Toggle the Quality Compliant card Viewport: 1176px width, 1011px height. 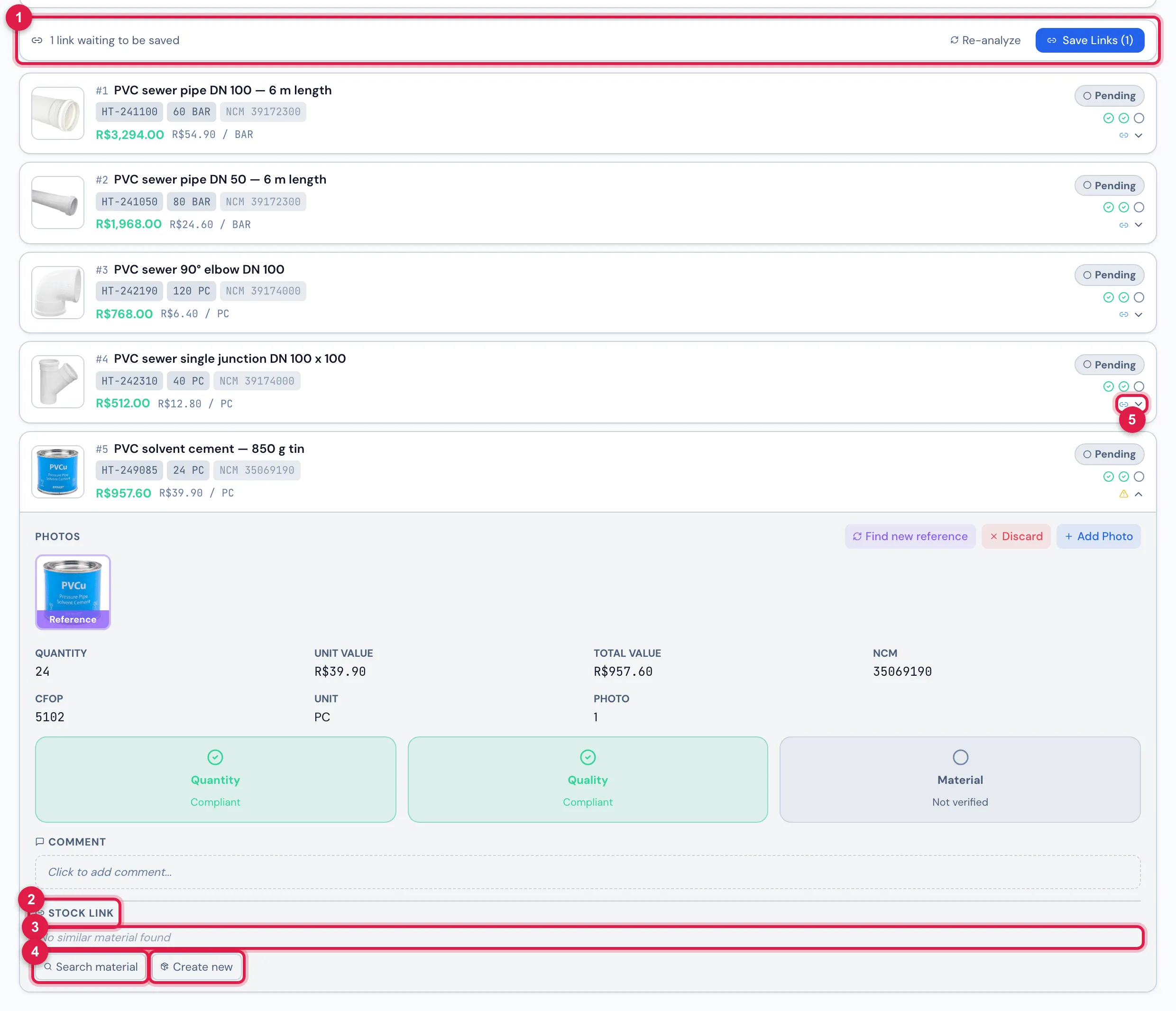(588, 780)
